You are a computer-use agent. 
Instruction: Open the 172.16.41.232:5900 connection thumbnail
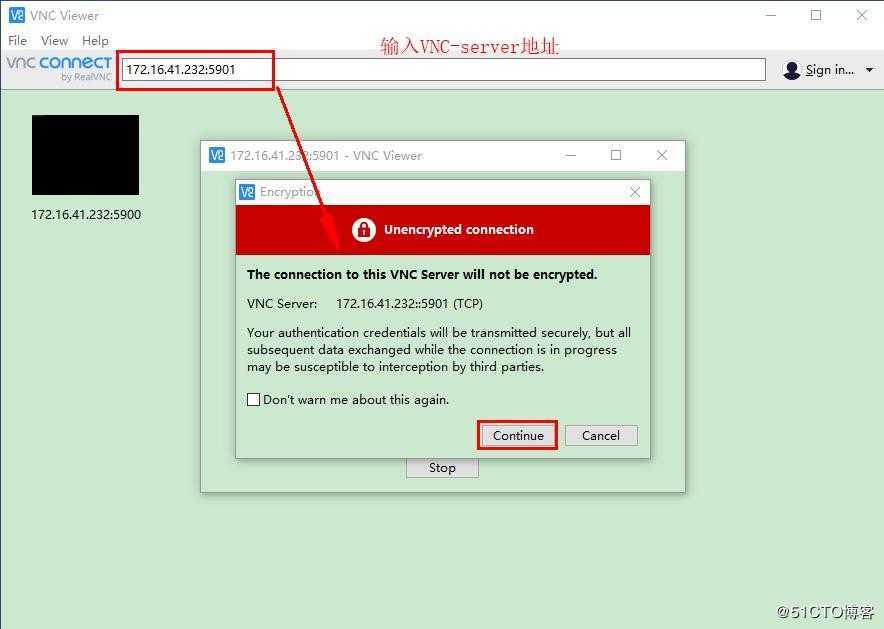point(85,155)
